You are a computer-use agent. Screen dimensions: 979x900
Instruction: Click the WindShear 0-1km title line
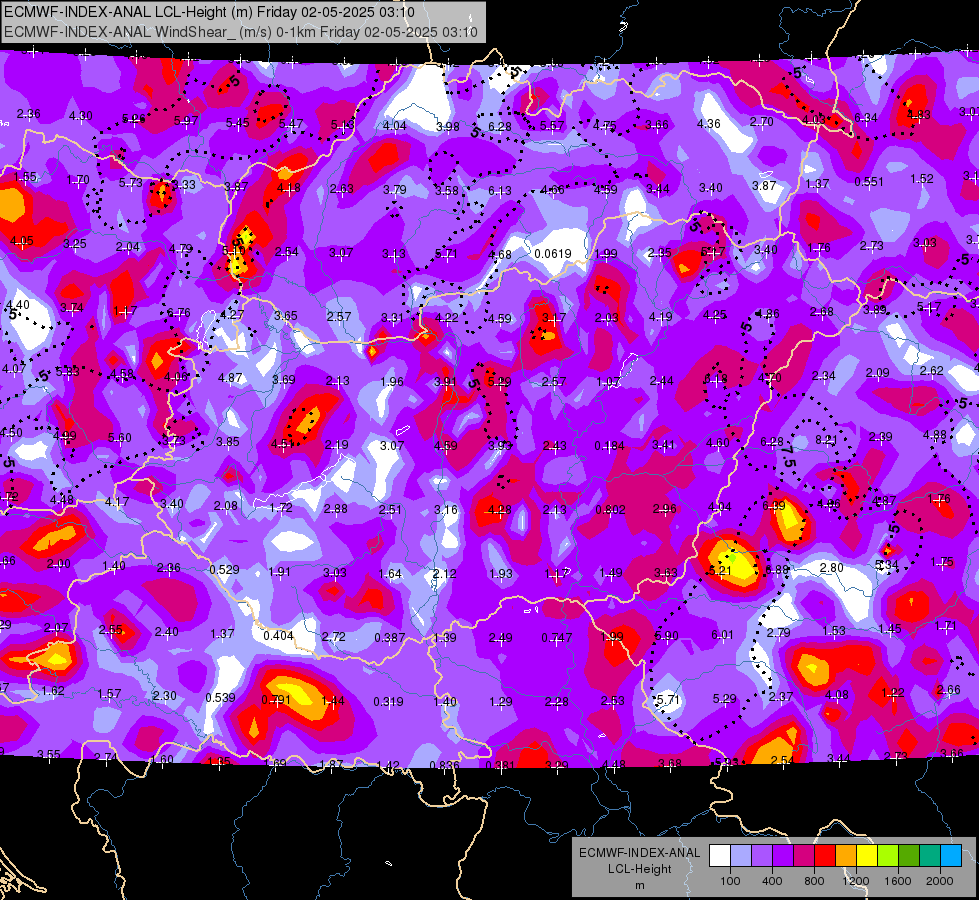[x=241, y=32]
